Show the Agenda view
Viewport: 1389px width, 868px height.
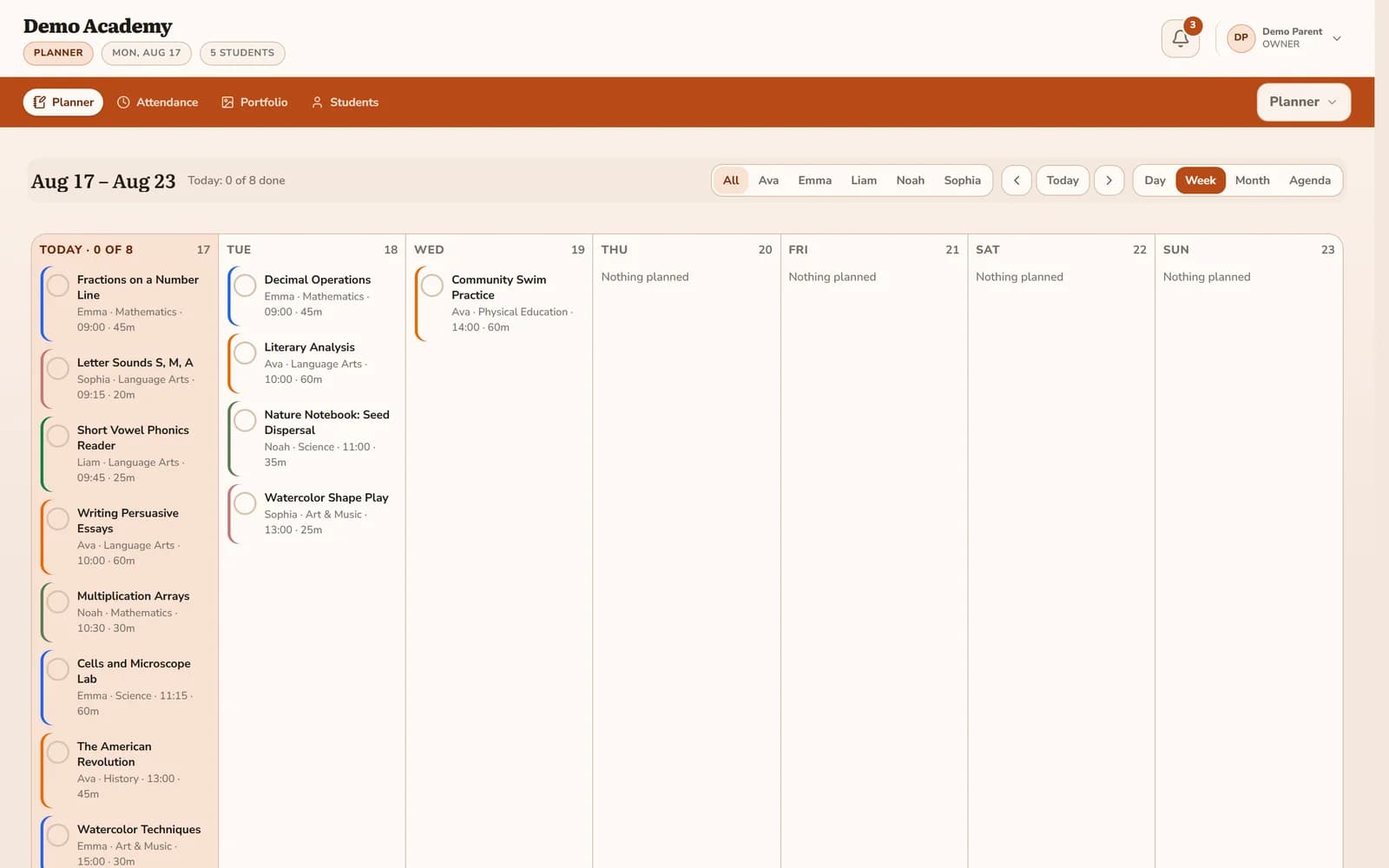[x=1309, y=181]
